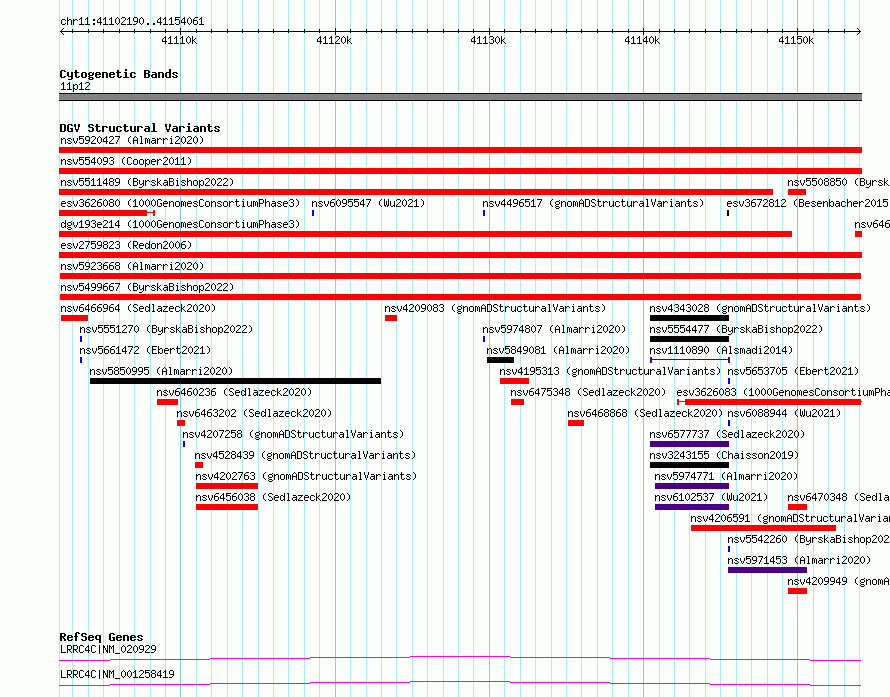
Task: Click the nsv5850995 (Almarri2020) label
Action: pos(161,371)
